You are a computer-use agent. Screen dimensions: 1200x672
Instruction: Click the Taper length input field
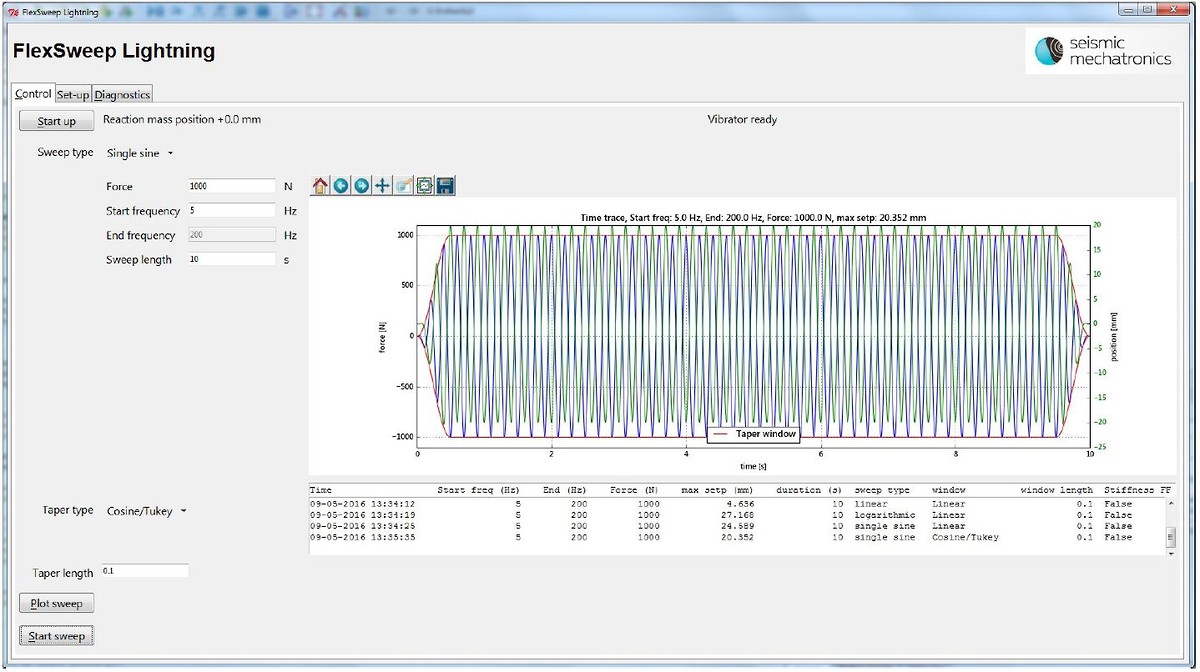[144, 571]
